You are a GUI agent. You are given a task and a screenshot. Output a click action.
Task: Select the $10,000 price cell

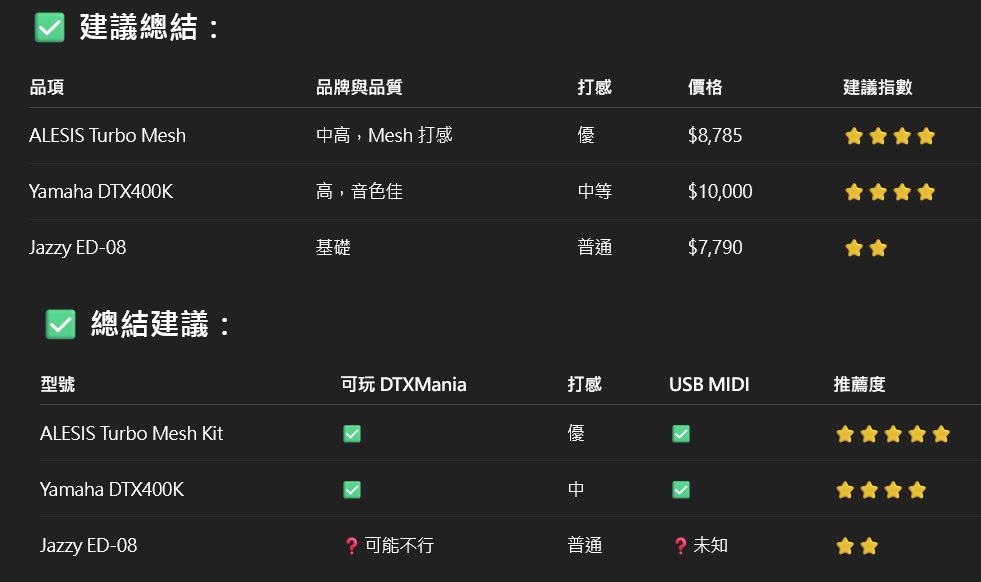click(720, 191)
